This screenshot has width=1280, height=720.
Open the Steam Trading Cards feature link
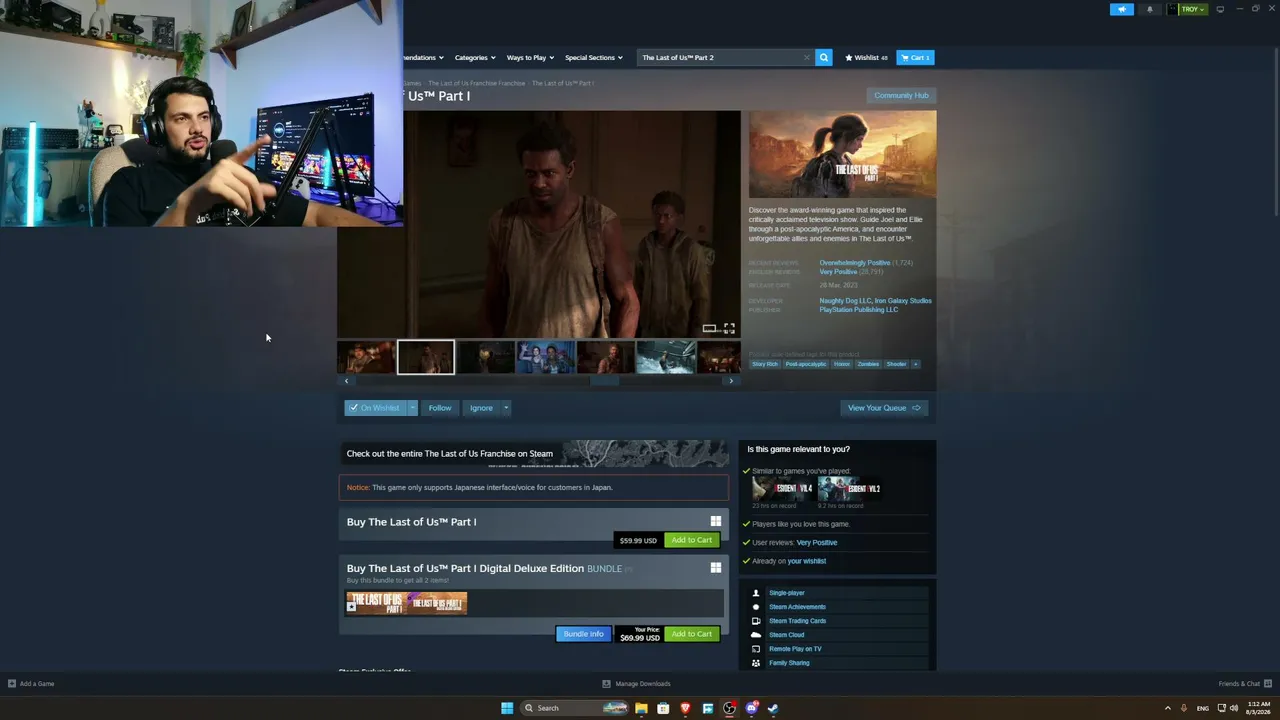[x=798, y=621]
